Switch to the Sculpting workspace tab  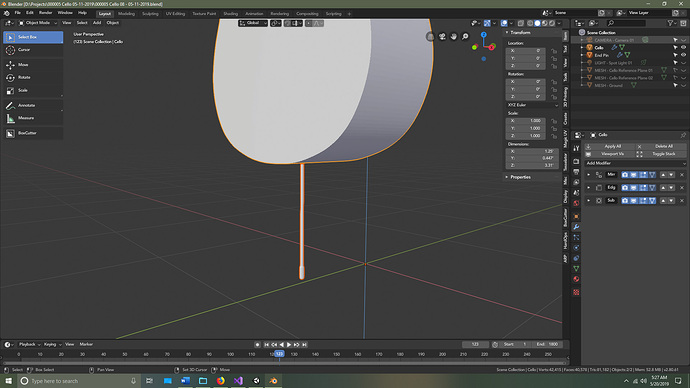click(150, 14)
